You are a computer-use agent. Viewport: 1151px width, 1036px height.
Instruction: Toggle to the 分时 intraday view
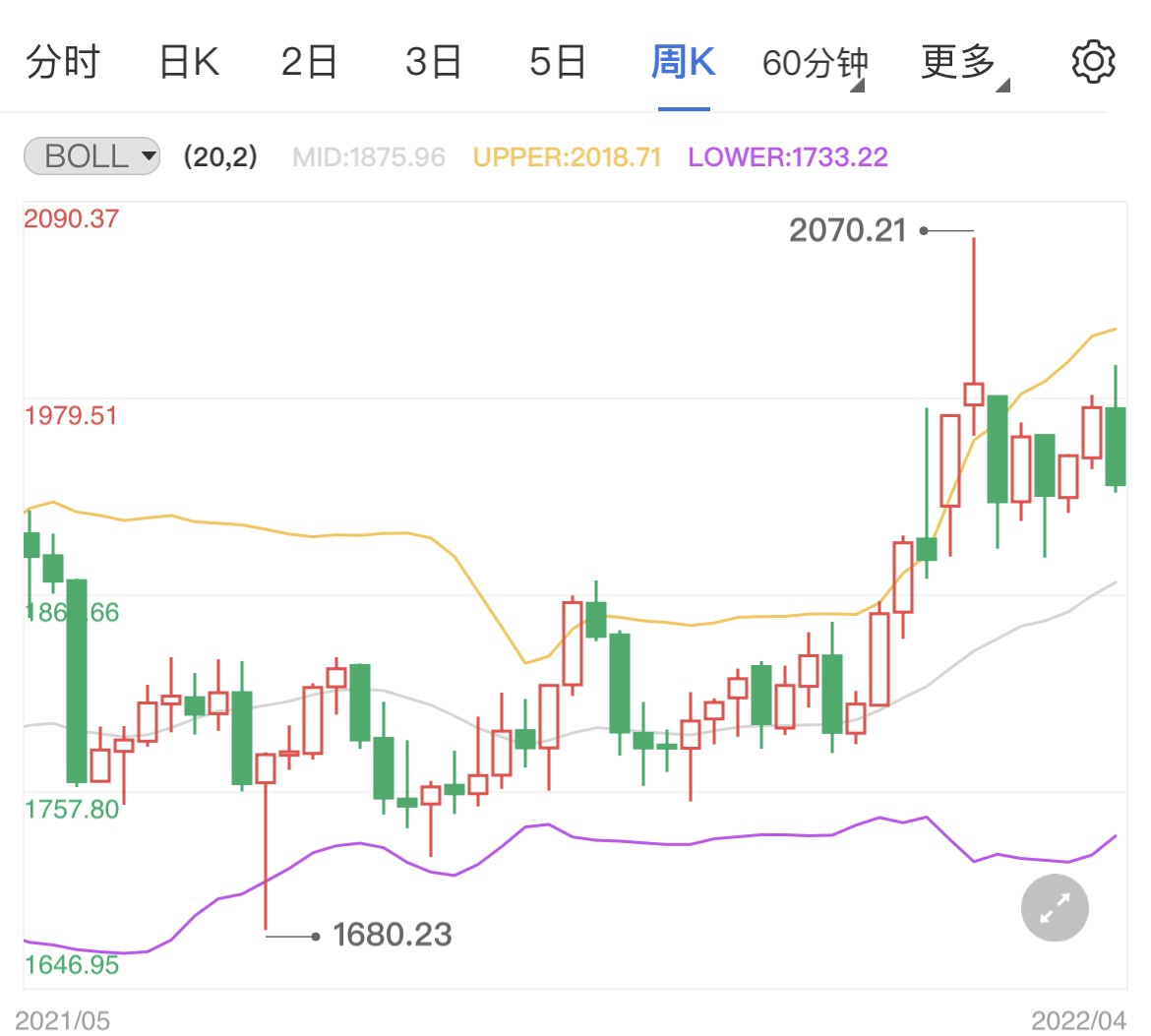point(63,61)
